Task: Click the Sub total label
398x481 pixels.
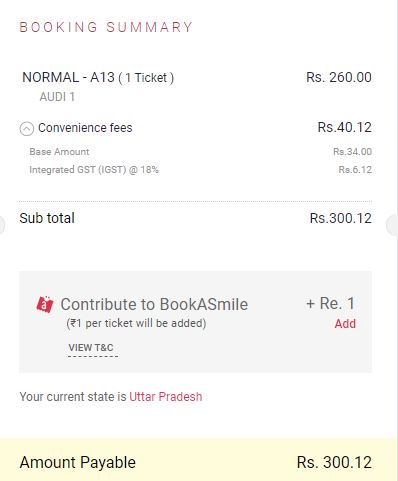Action: pos(47,218)
